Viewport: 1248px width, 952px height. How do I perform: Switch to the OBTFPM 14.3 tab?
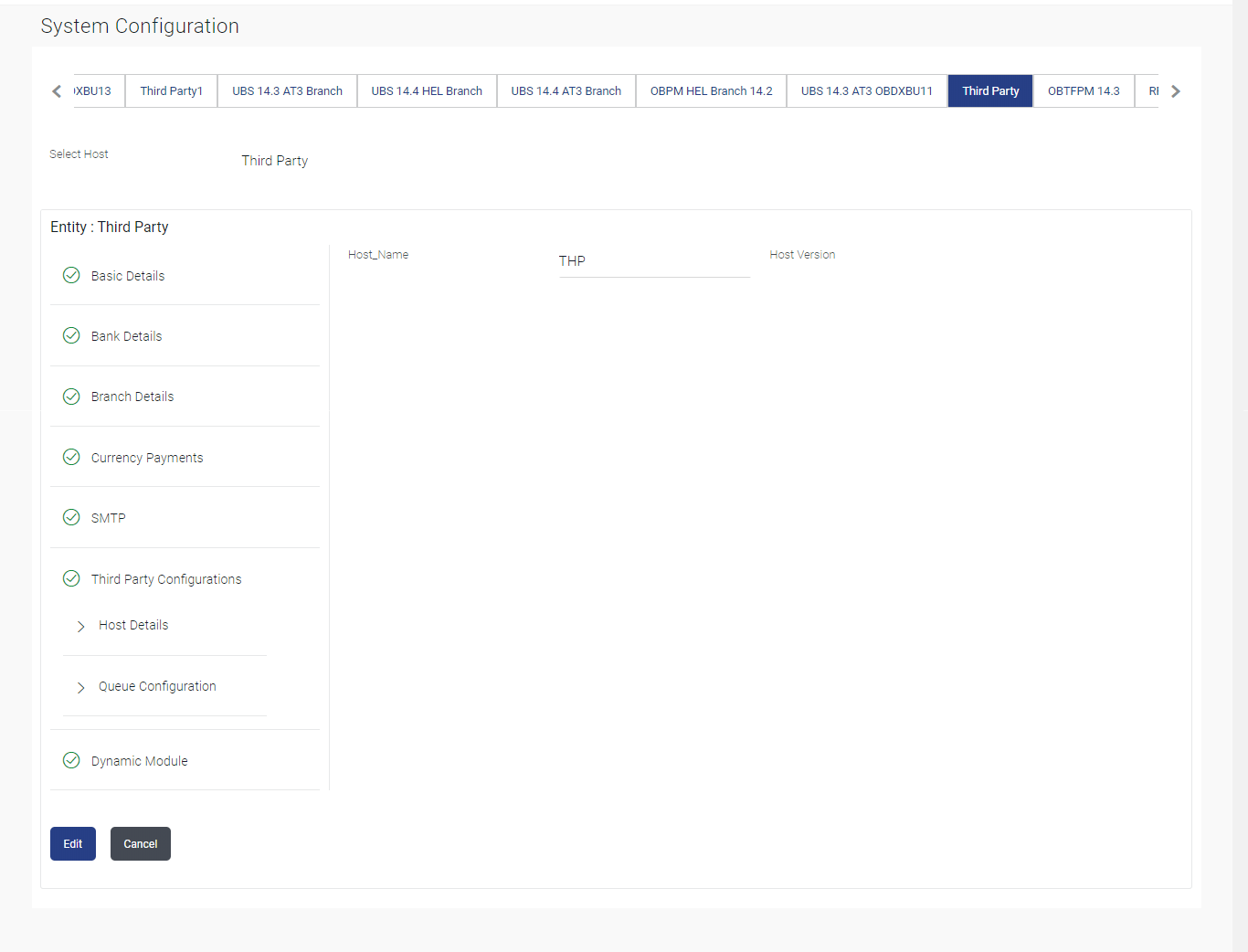point(1084,90)
